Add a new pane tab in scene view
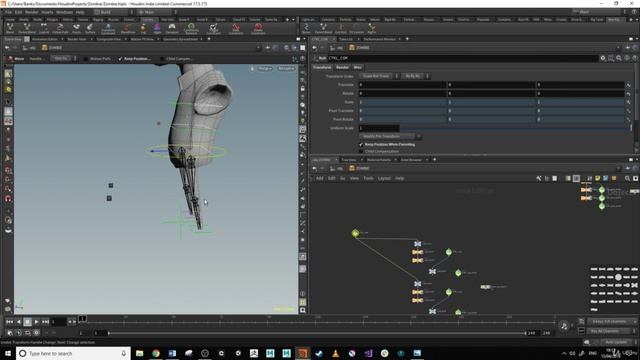Viewport: 640px width, 360px height. pyautogui.click(x=209, y=39)
